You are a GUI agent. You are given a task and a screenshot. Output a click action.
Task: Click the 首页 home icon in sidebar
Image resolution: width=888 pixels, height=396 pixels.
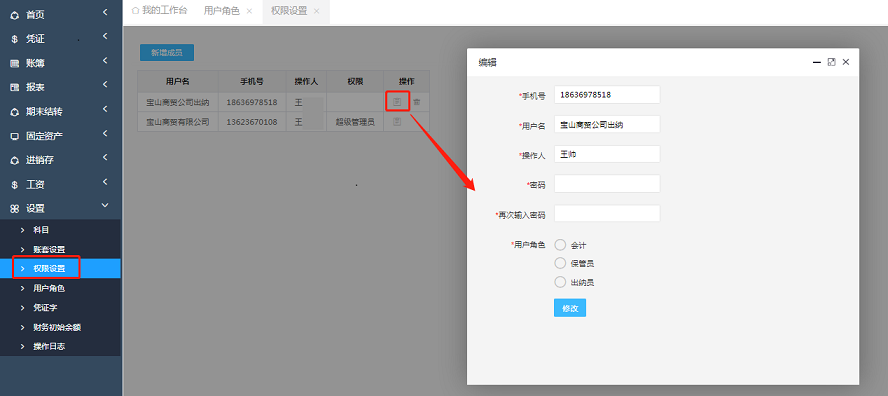(15, 15)
